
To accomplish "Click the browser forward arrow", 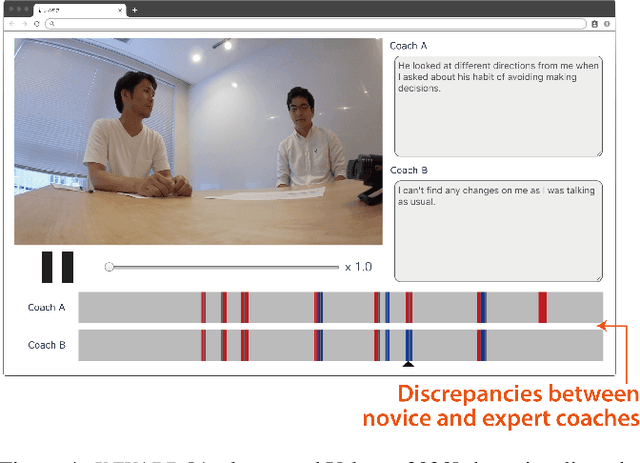I will (24, 24).
